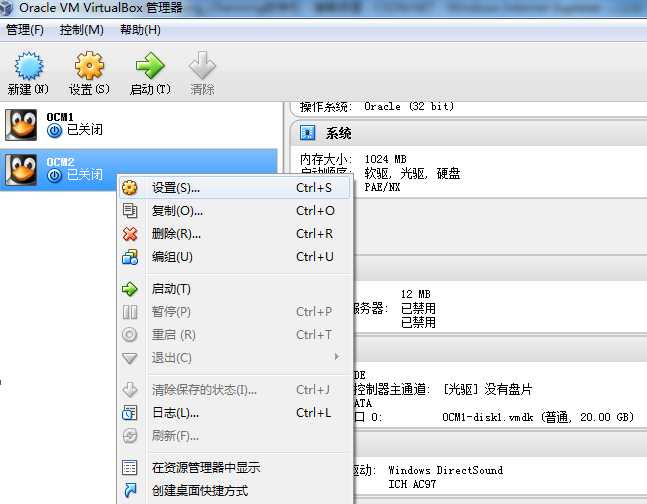Click 新建 (N) toolbar label
647x504 pixels.
click(x=28, y=89)
